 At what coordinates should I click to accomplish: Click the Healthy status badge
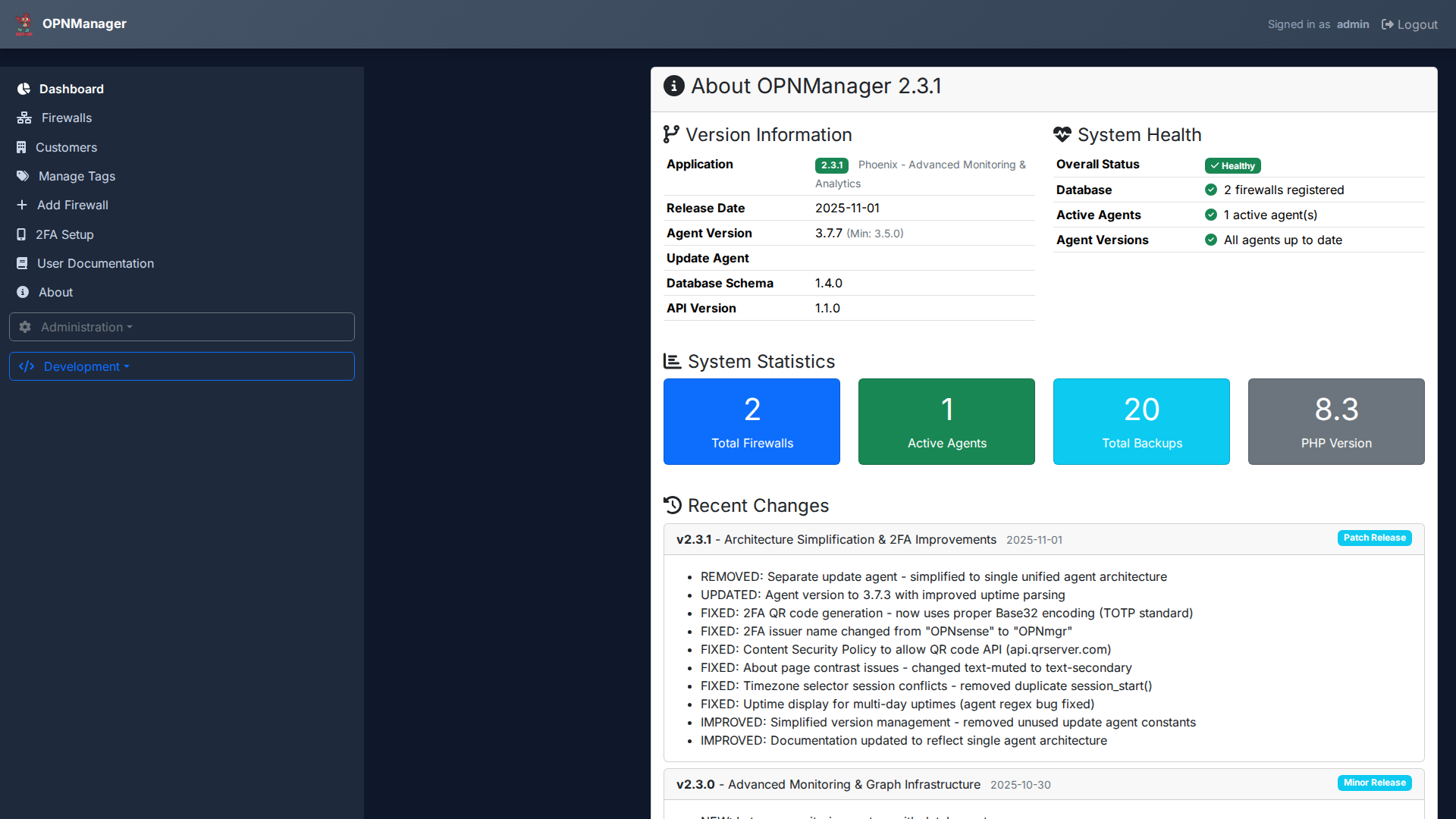pyautogui.click(x=1232, y=165)
